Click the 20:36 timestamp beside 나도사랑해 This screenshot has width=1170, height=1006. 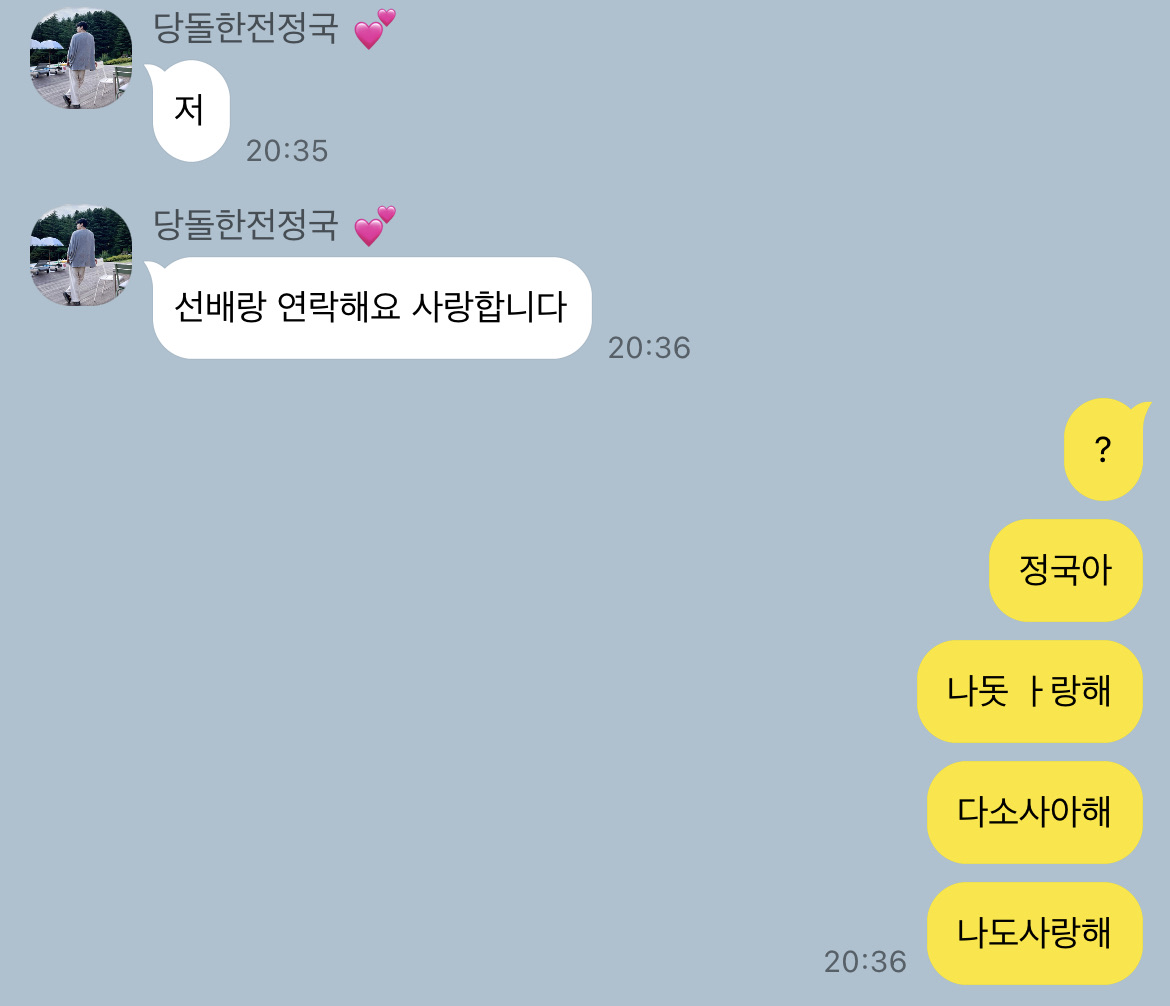[x=866, y=962]
